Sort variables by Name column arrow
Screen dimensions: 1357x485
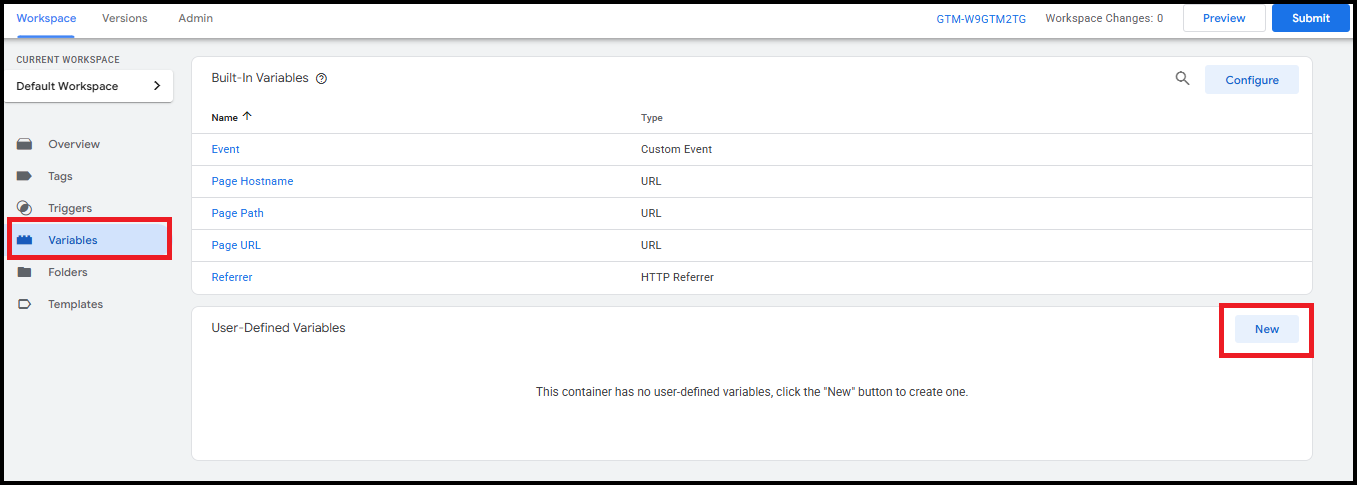247,117
